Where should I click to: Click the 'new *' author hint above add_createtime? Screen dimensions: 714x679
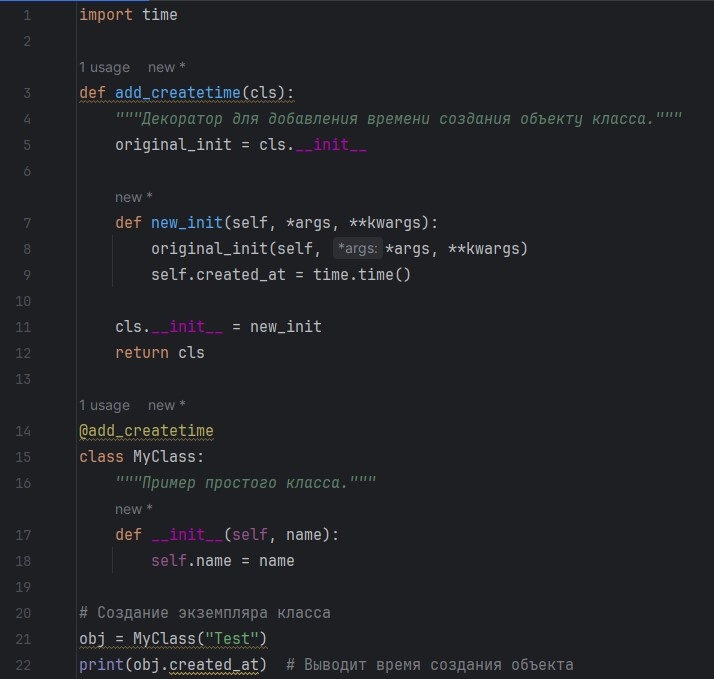(166, 67)
